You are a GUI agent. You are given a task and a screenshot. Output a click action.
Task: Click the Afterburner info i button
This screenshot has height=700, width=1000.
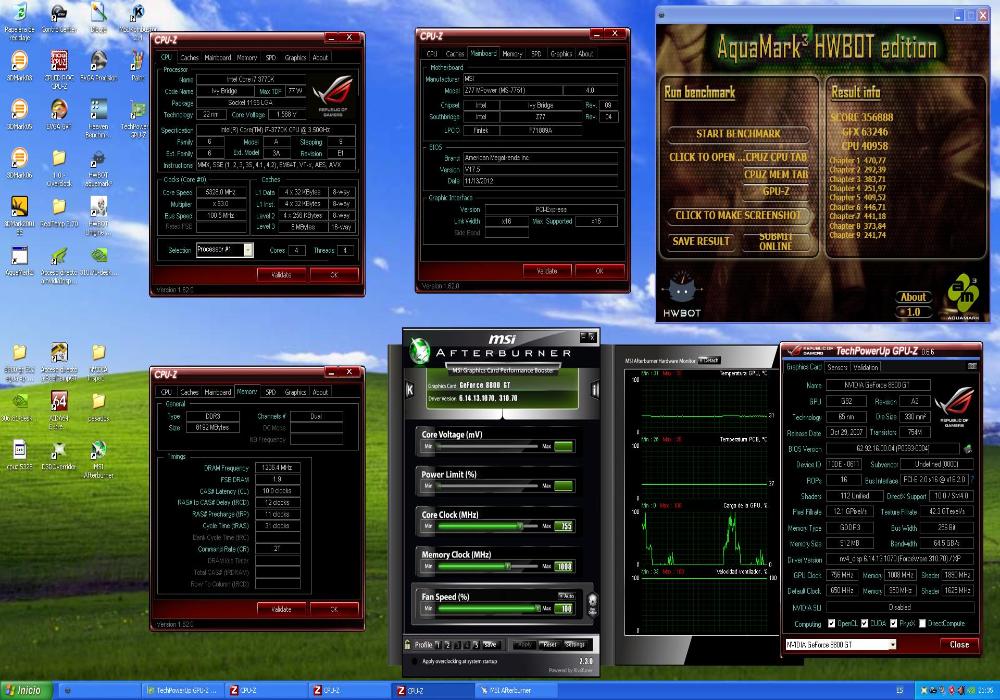pyautogui.click(x=595, y=390)
